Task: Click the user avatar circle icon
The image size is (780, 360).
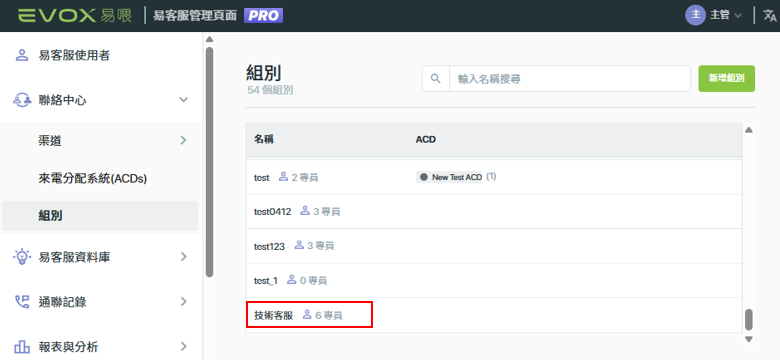Action: pyautogui.click(x=695, y=15)
